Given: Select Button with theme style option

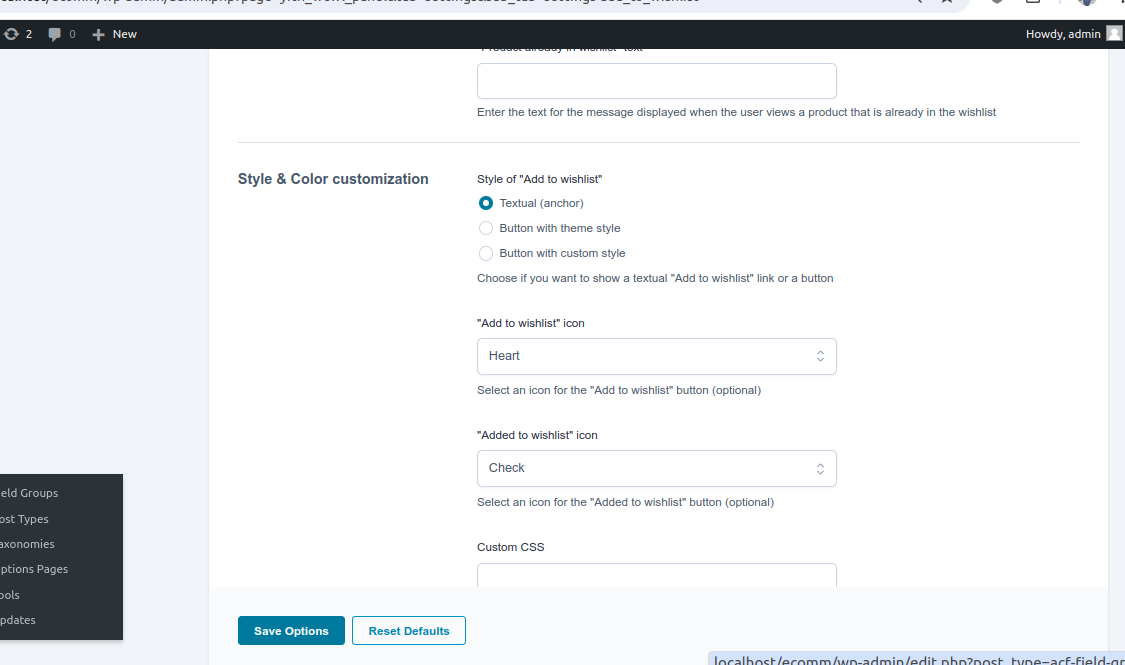Looking at the screenshot, I should (x=486, y=228).
